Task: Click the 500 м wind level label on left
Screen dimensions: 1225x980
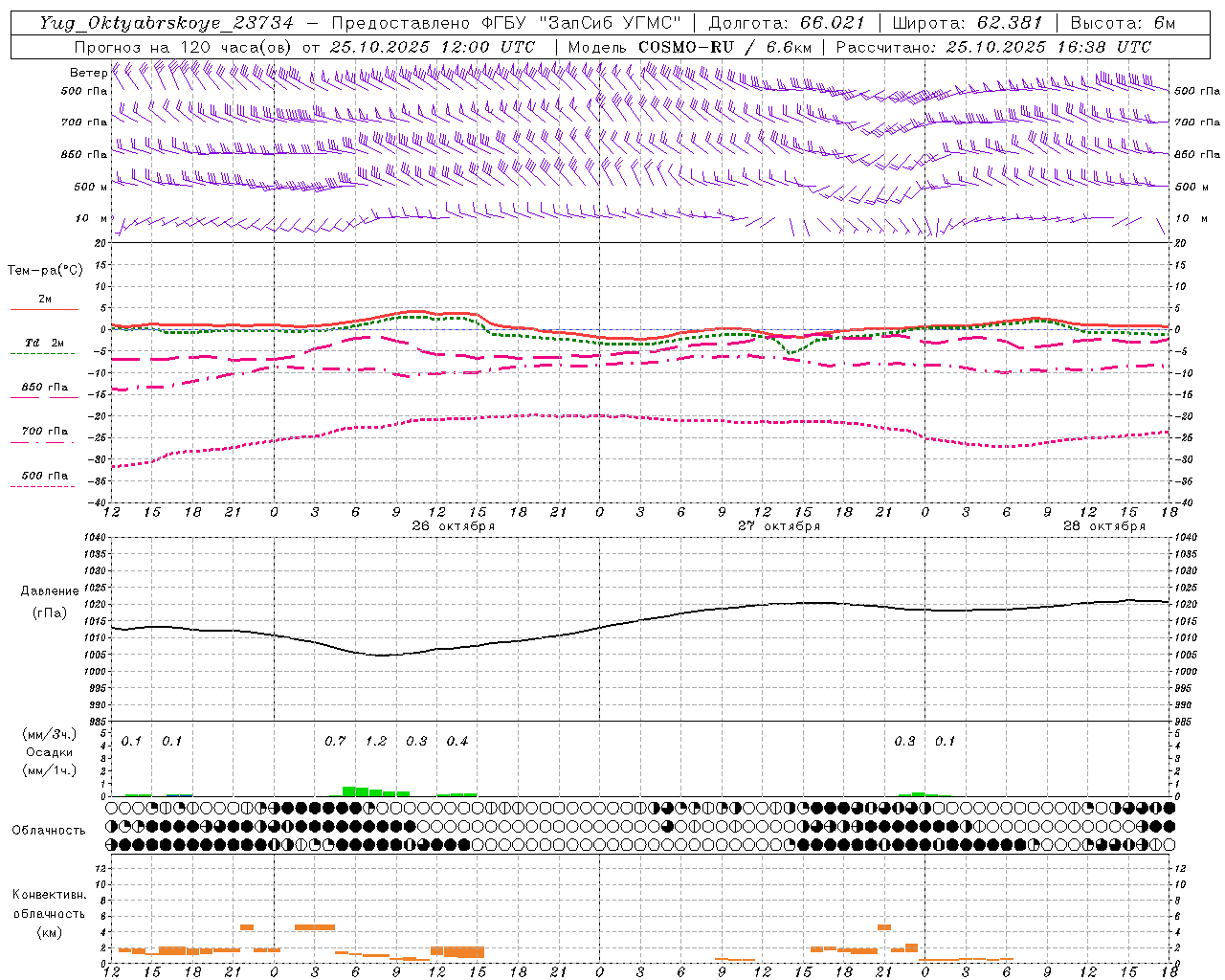Action: pyautogui.click(x=90, y=187)
